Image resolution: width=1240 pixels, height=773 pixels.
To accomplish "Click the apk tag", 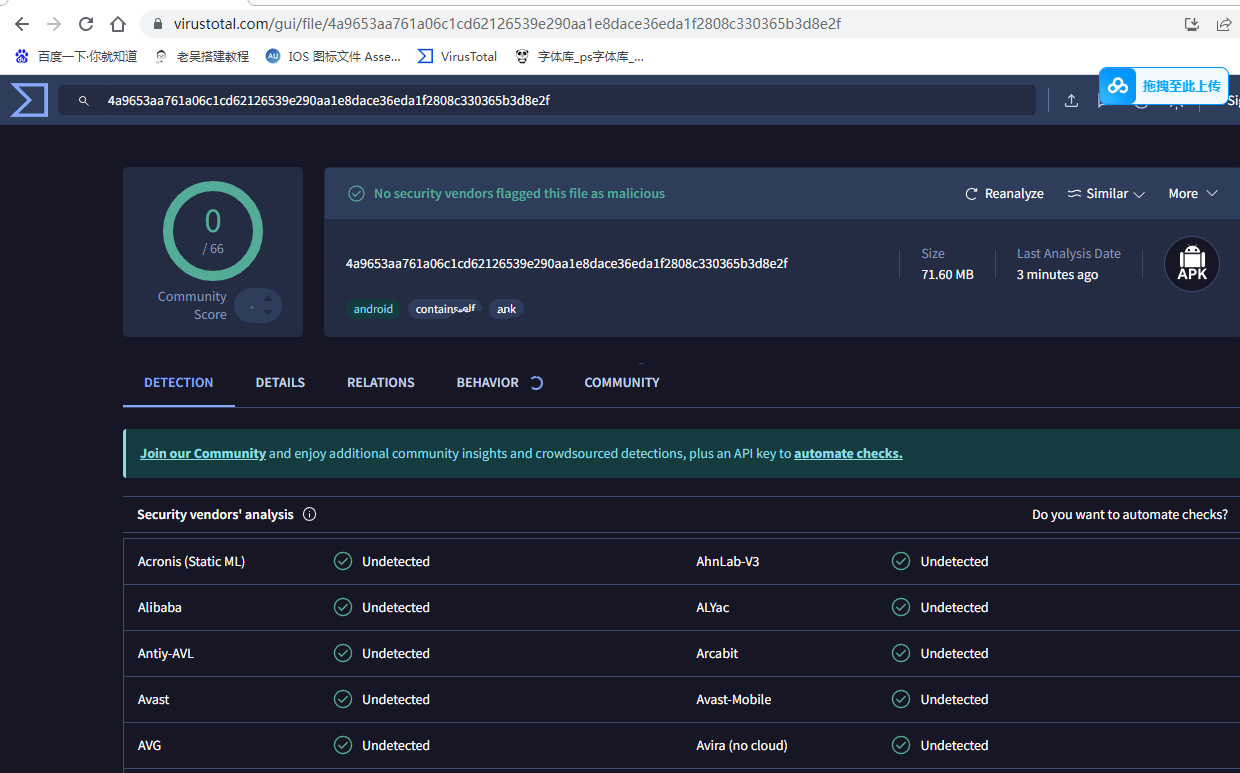I will click(507, 309).
